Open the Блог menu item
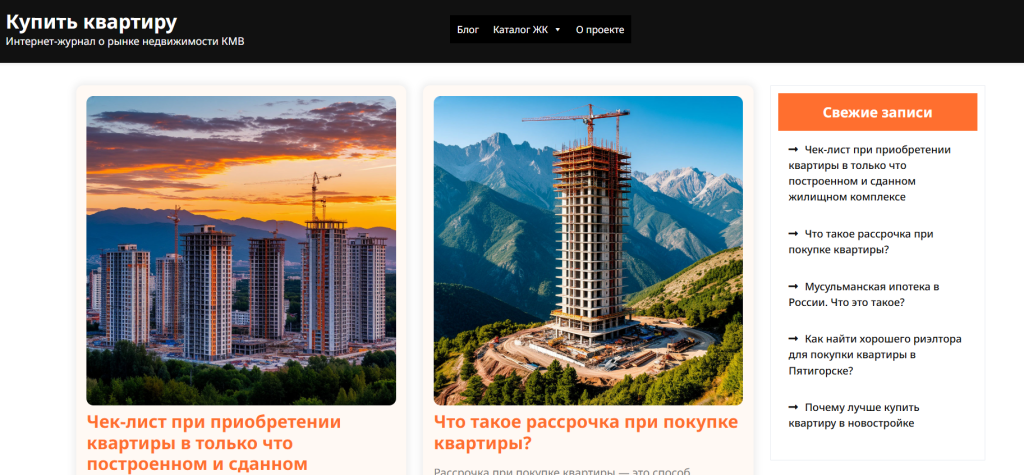 click(x=468, y=29)
